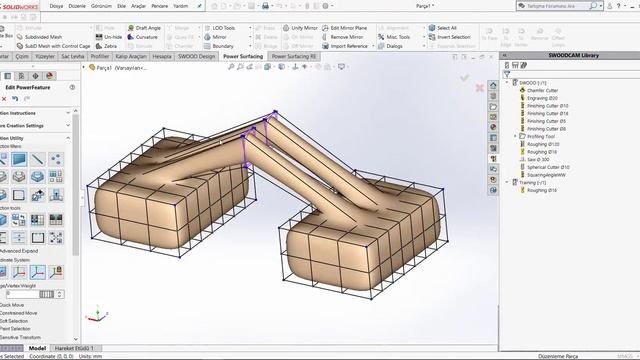Click the origin coordinate system icon
Viewport: 640px width, 360px height.
coord(38,272)
